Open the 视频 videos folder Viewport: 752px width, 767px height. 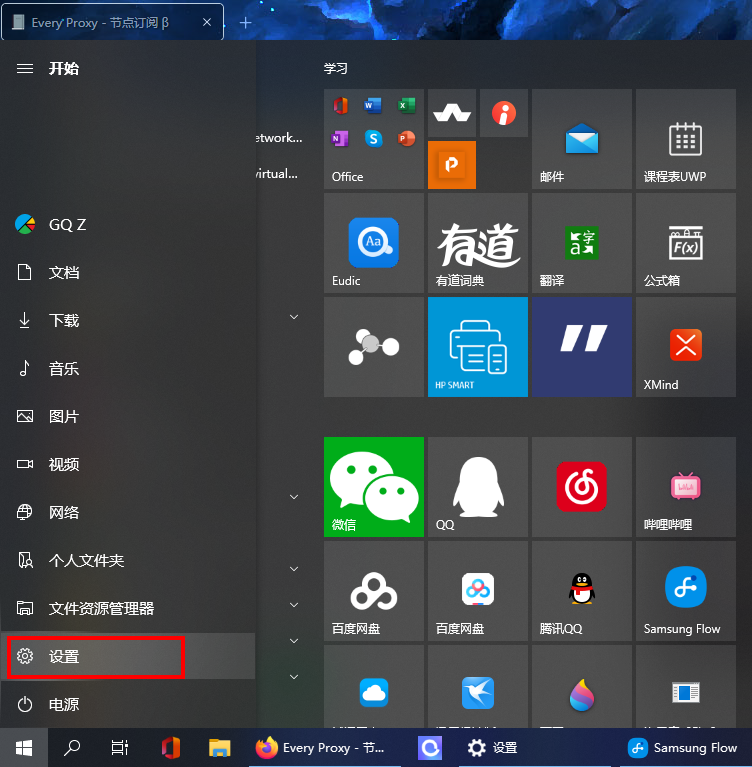tap(127, 464)
